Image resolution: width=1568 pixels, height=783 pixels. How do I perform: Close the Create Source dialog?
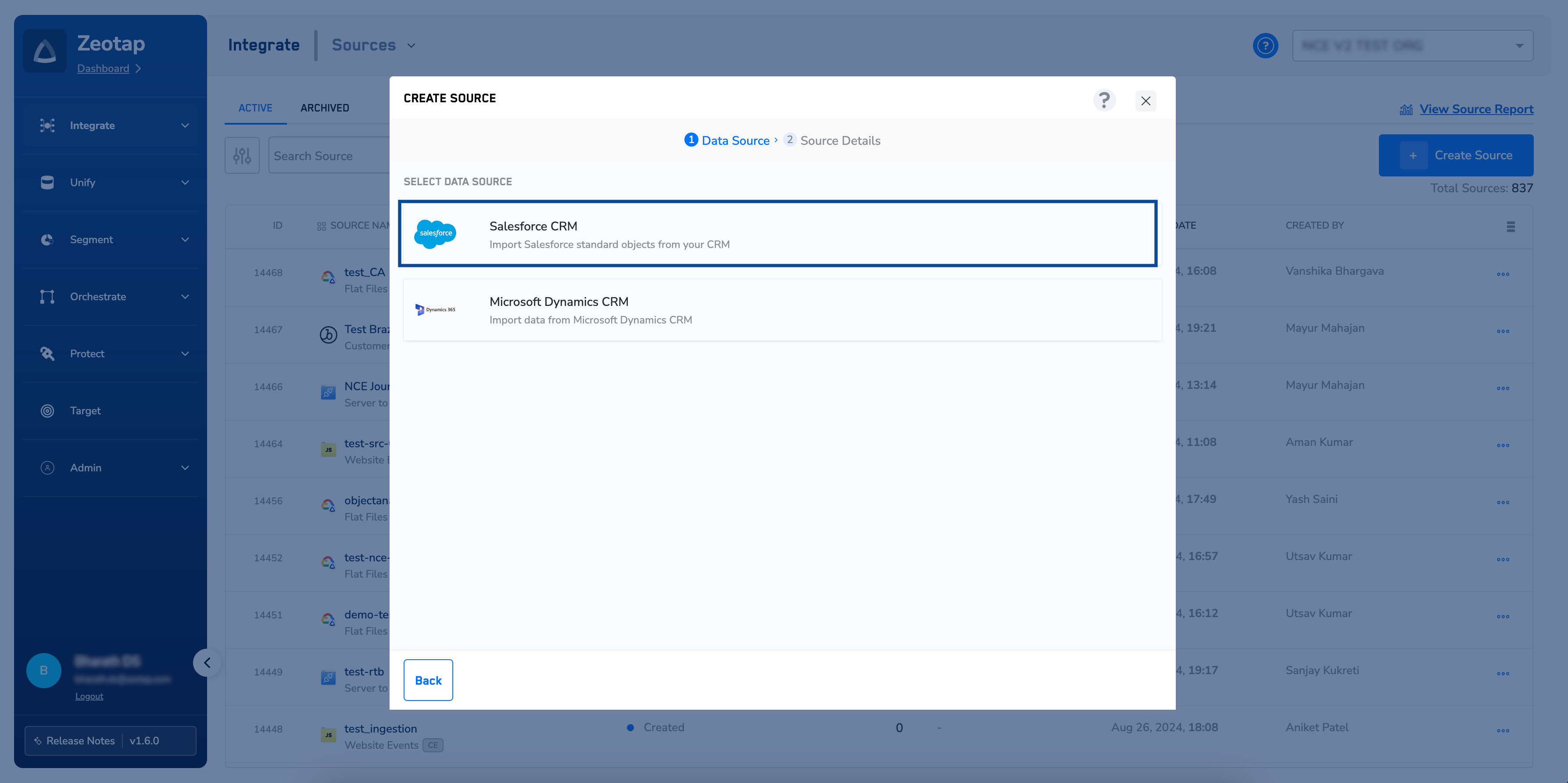coord(1145,101)
